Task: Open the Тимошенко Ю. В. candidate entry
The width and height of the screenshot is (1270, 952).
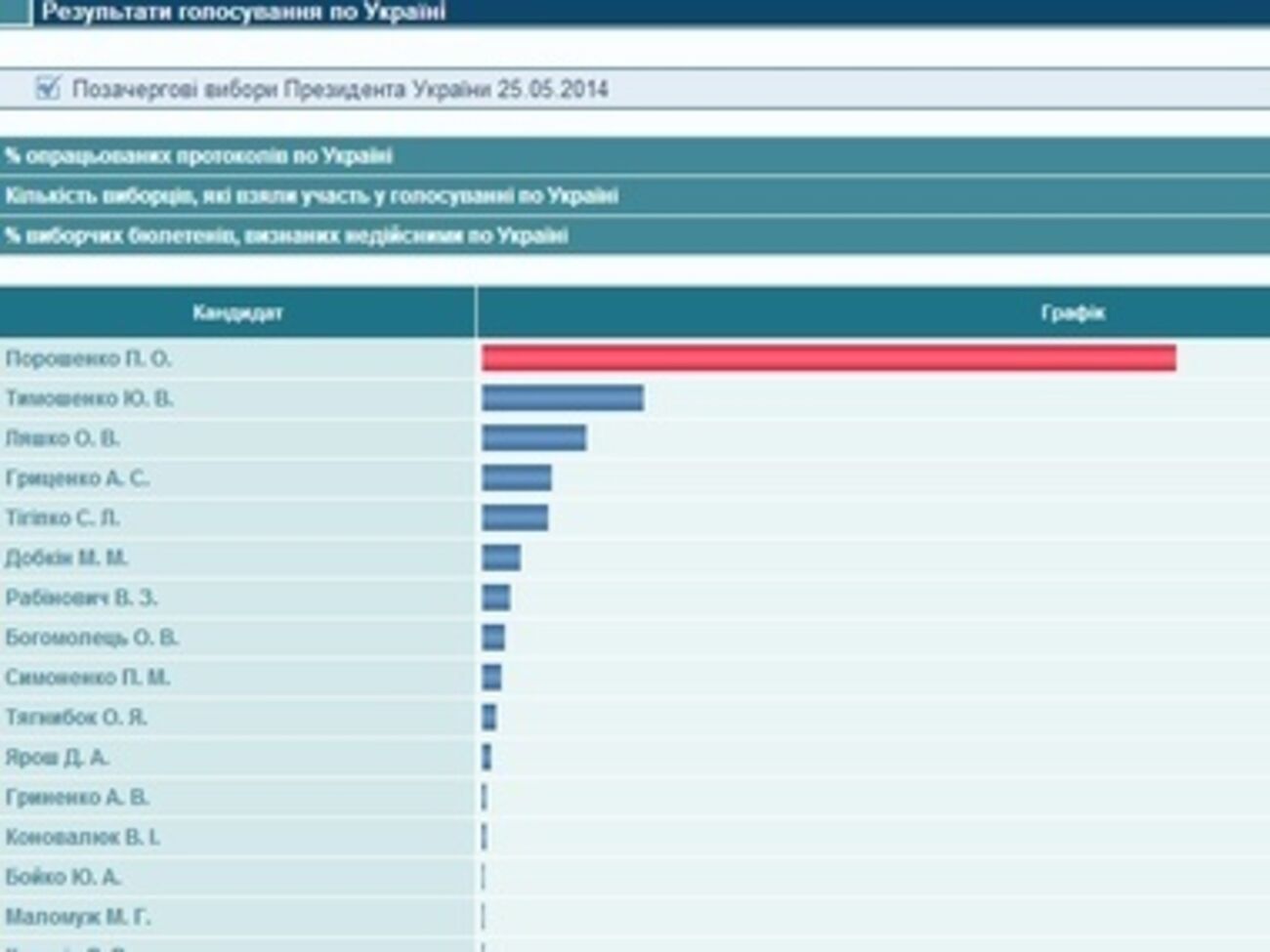Action: pyautogui.click(x=89, y=398)
